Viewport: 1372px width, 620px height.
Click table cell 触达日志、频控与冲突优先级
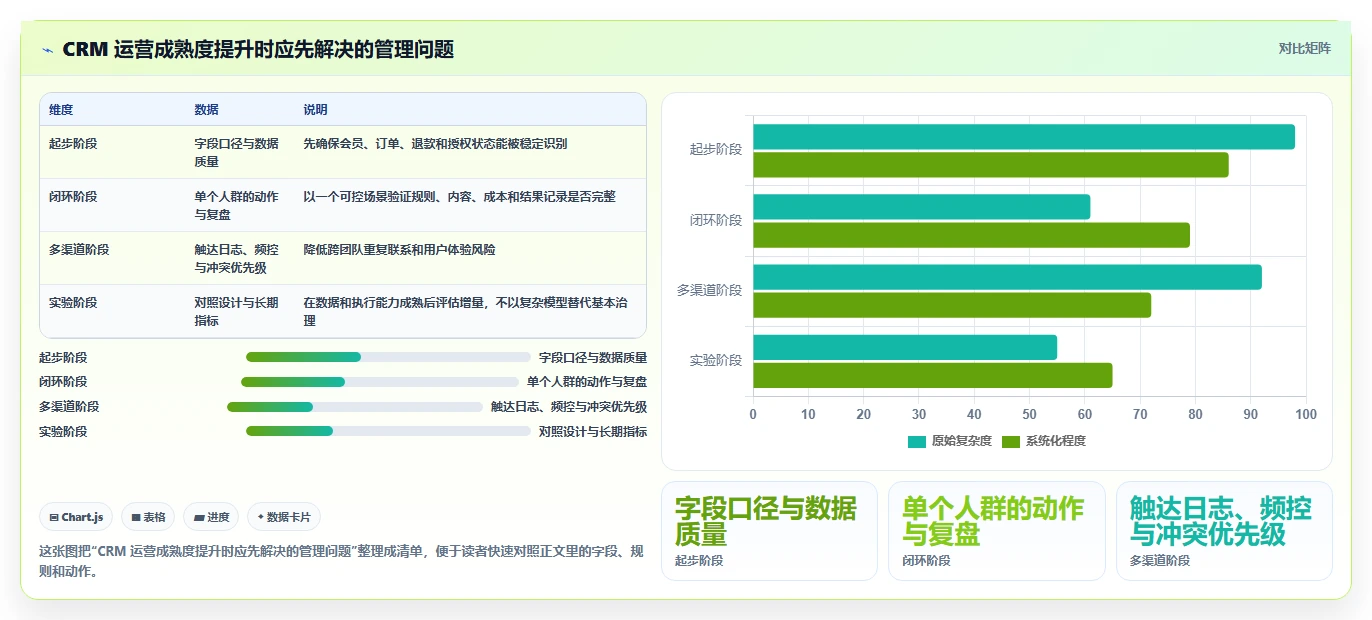click(237, 258)
